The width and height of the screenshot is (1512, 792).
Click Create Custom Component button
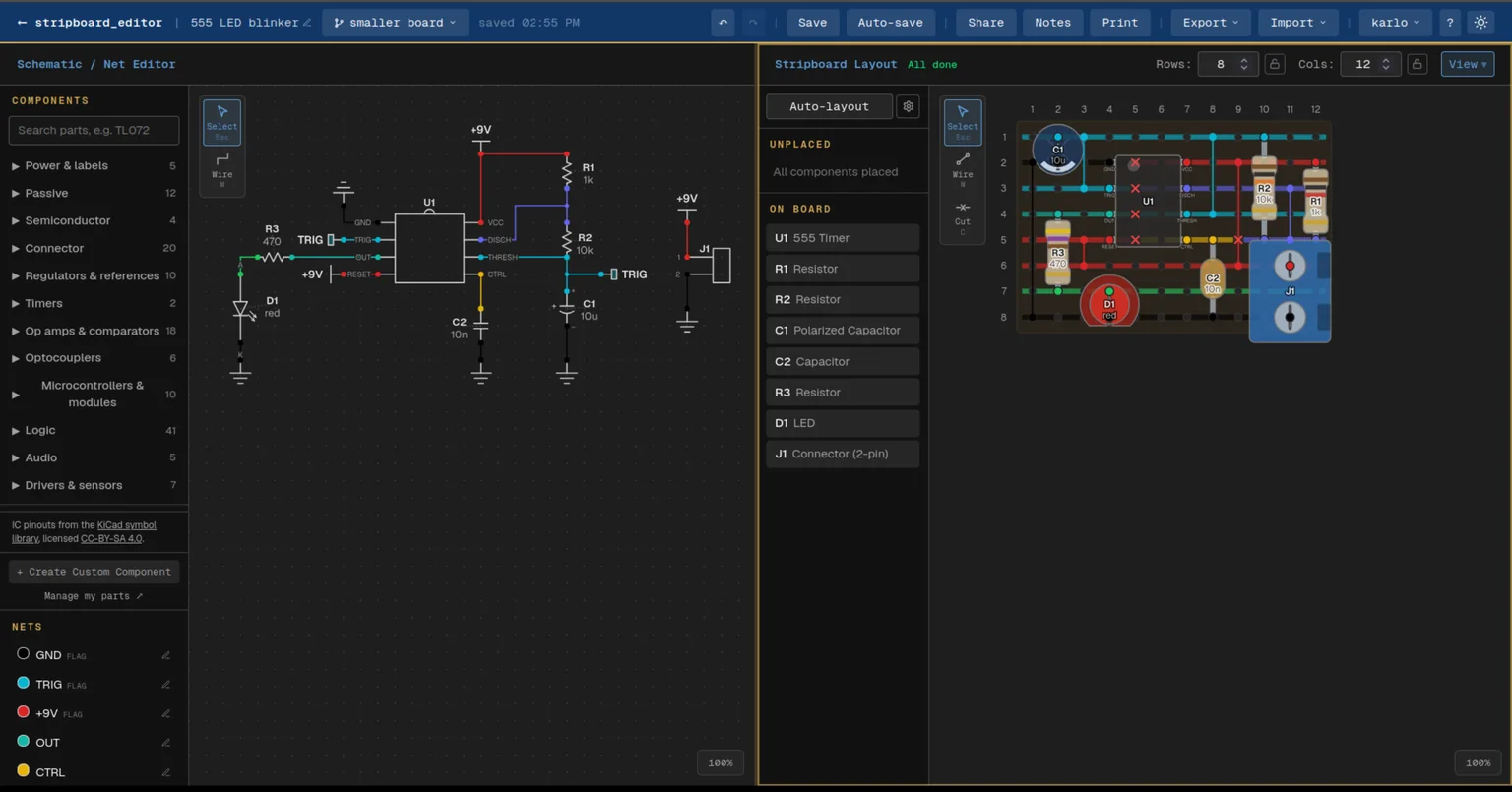pyautogui.click(x=94, y=572)
